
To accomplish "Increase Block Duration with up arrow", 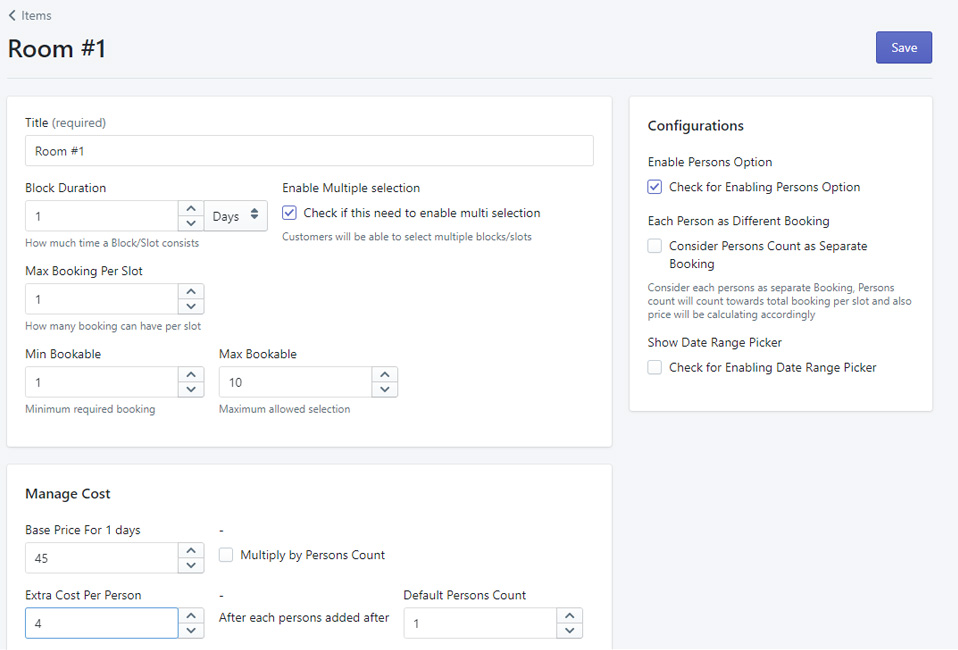I will pos(191,209).
